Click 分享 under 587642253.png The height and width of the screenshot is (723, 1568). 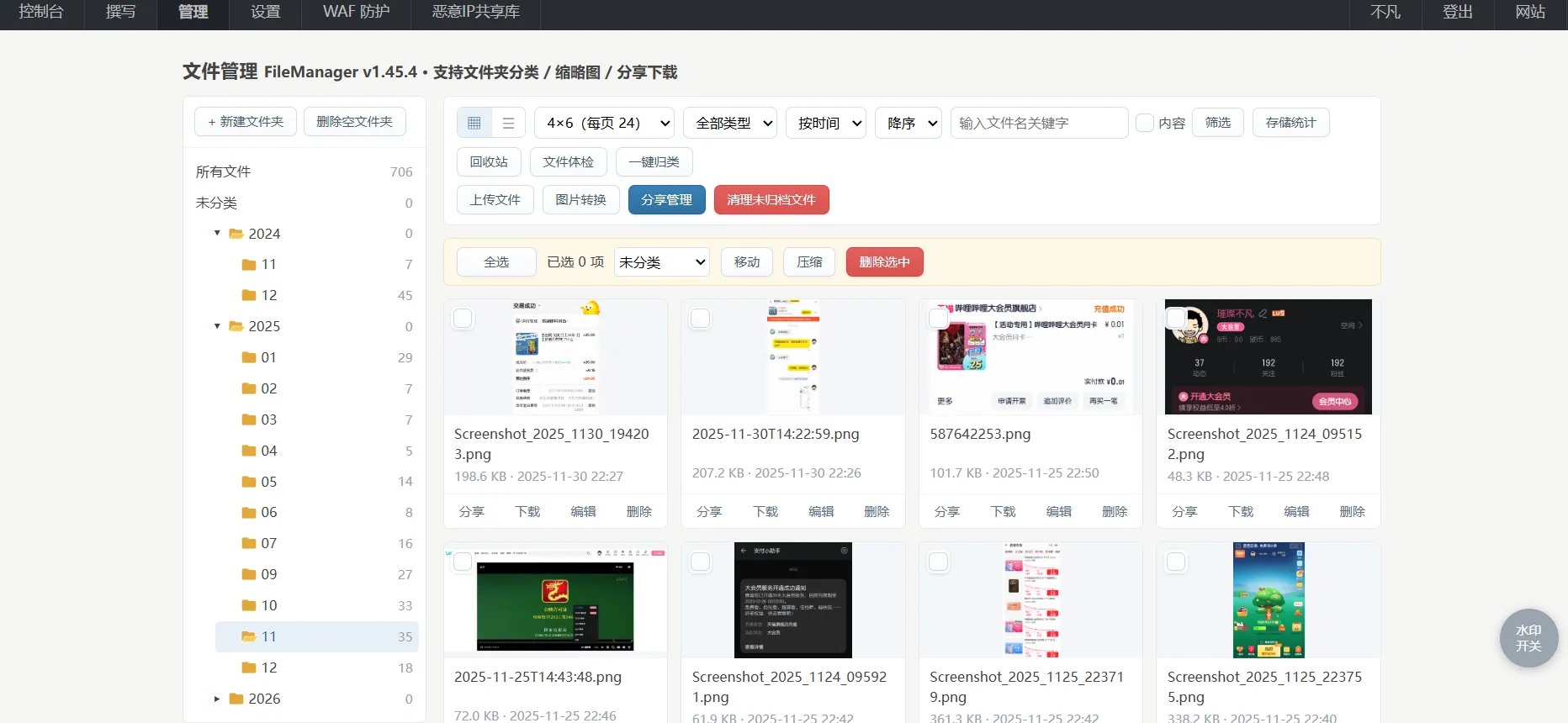pos(947,512)
